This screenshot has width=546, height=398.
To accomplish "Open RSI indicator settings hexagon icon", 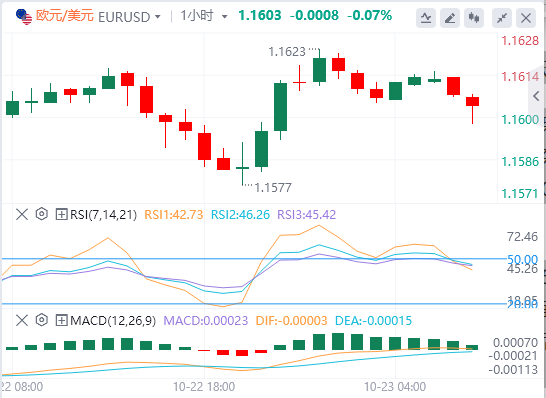I will (x=42, y=214).
